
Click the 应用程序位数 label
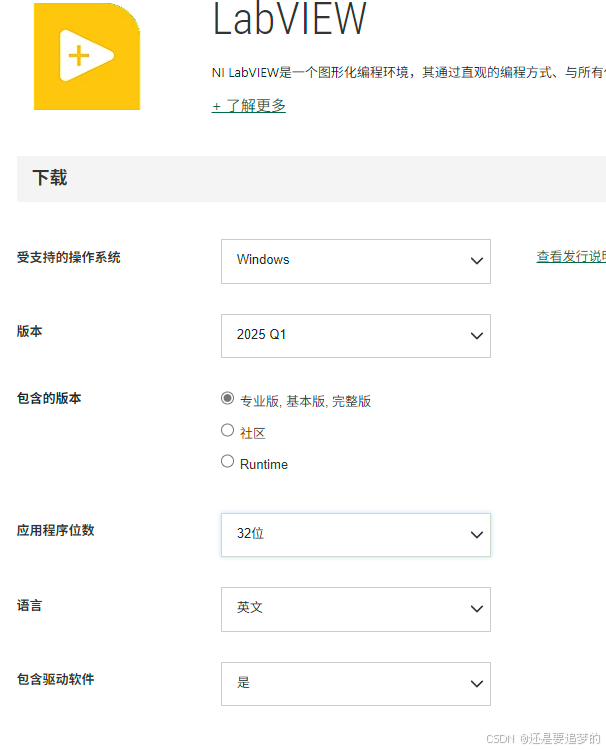coord(55,530)
